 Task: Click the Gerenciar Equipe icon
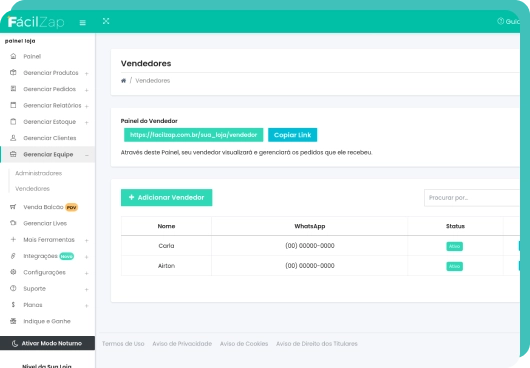pos(13,154)
